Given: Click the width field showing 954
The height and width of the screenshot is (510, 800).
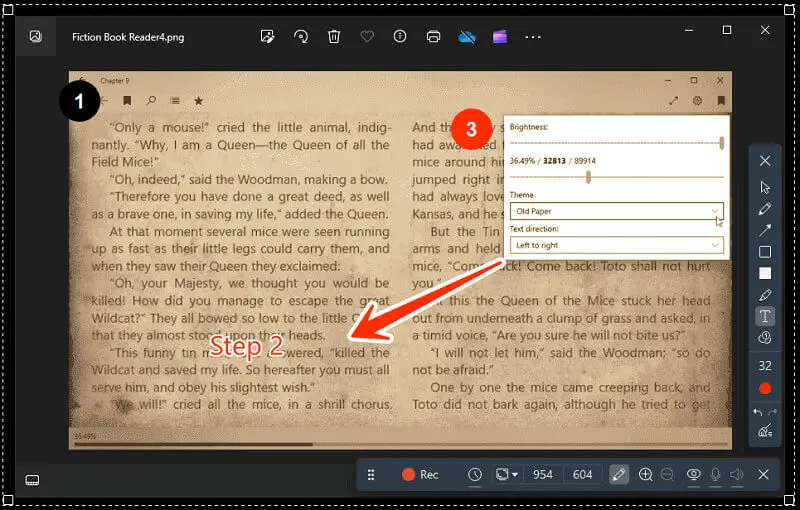Looking at the screenshot, I should coord(542,475).
